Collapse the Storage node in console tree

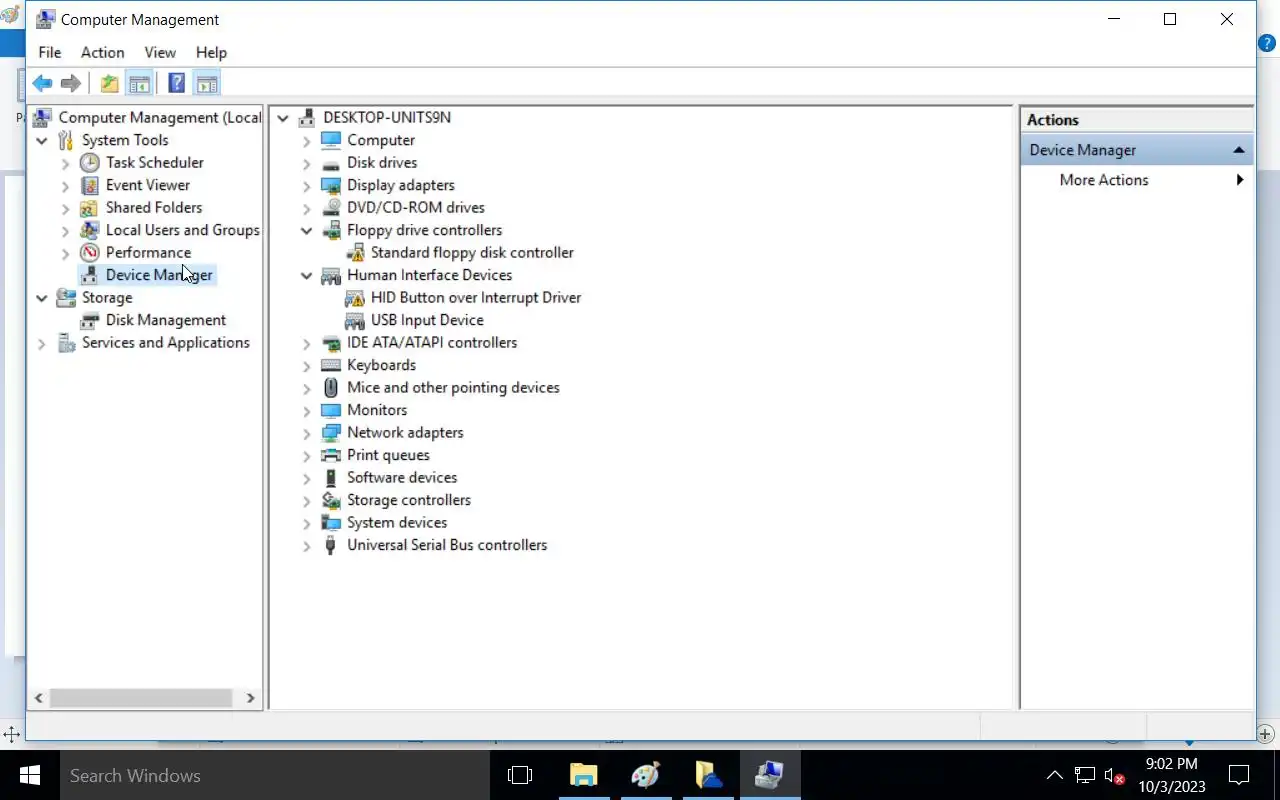pyautogui.click(x=42, y=298)
